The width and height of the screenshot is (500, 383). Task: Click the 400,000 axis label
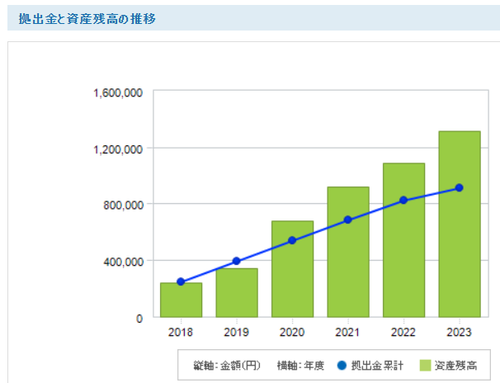point(123,262)
